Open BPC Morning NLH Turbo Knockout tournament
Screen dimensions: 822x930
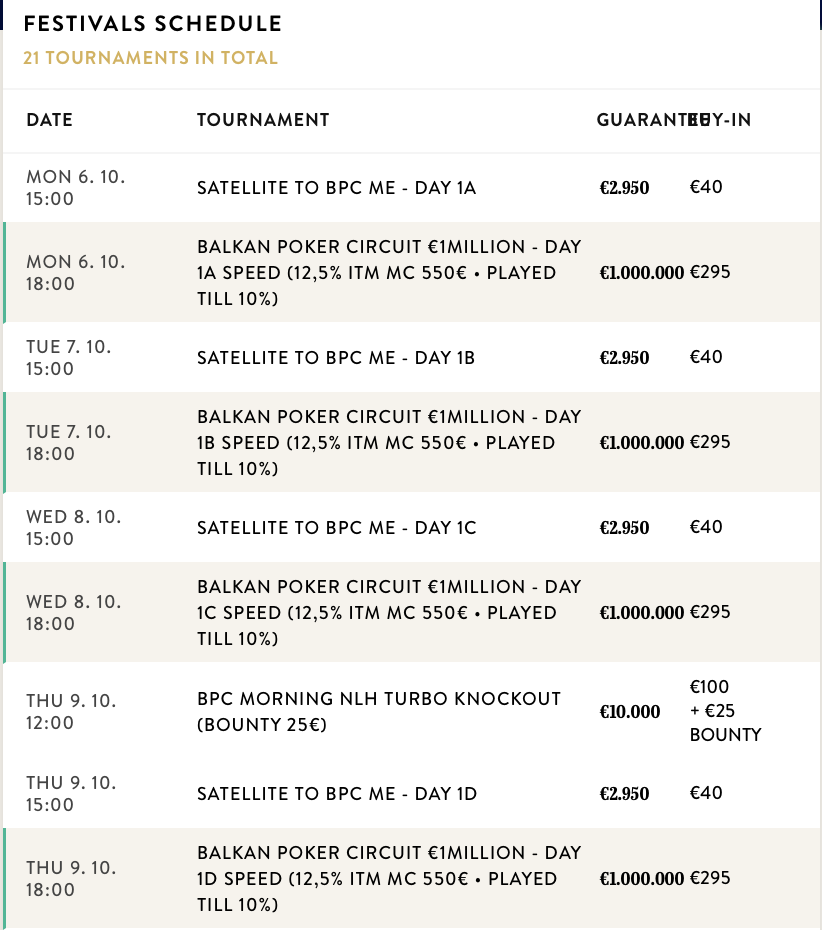click(379, 711)
